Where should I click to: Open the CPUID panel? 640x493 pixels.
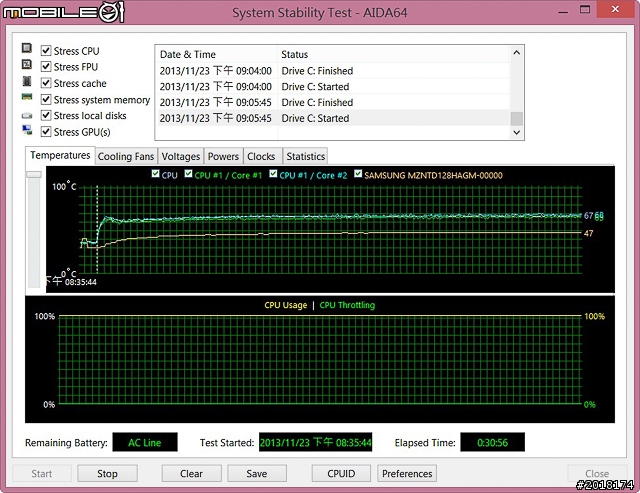click(341, 473)
